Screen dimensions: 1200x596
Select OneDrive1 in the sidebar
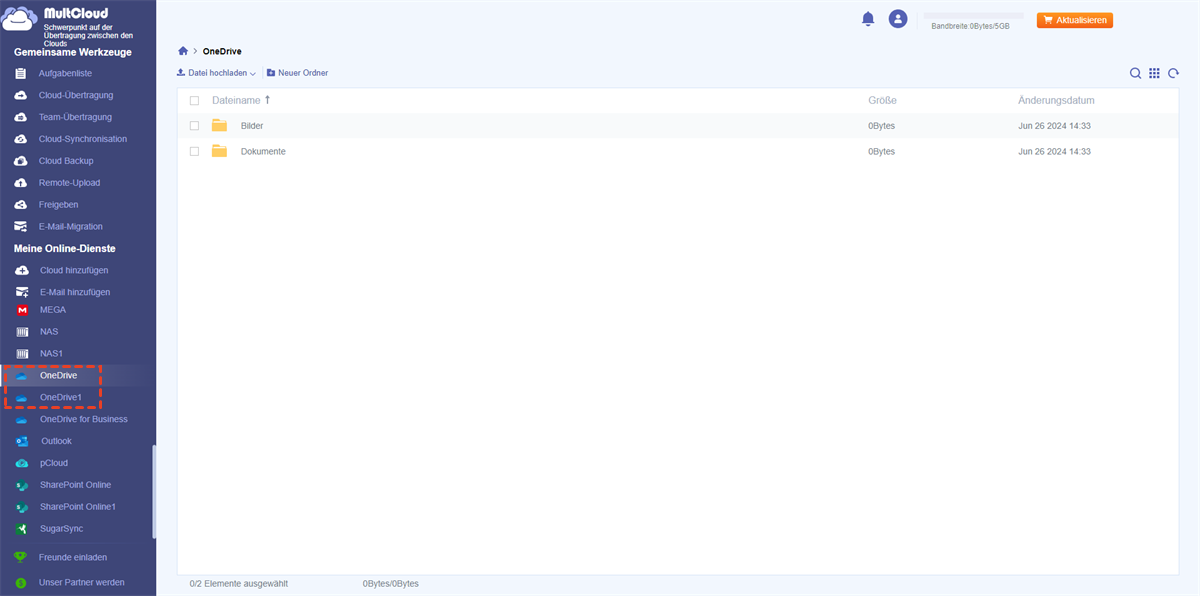60,398
